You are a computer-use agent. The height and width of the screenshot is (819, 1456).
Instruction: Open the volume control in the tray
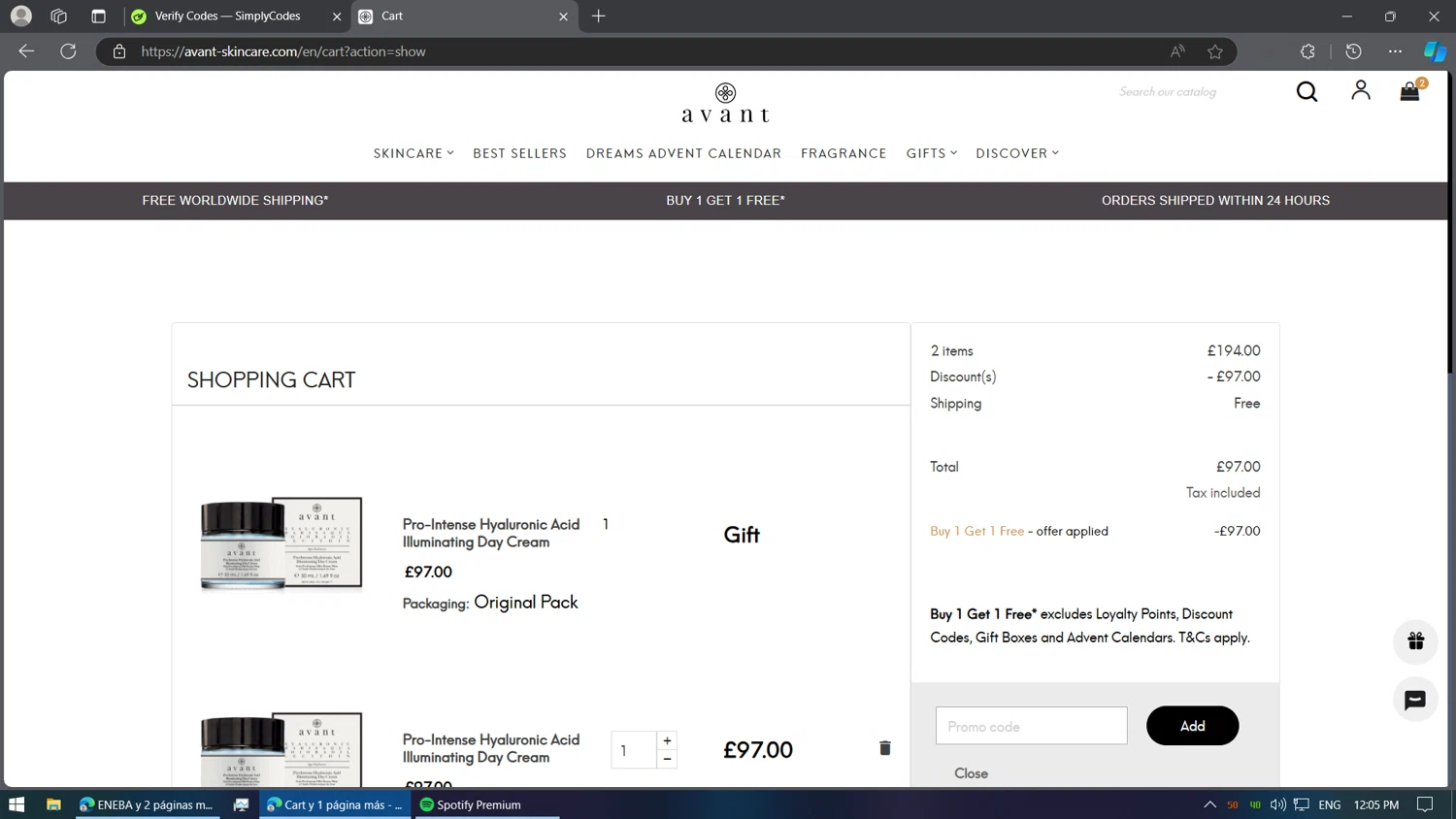1277,804
